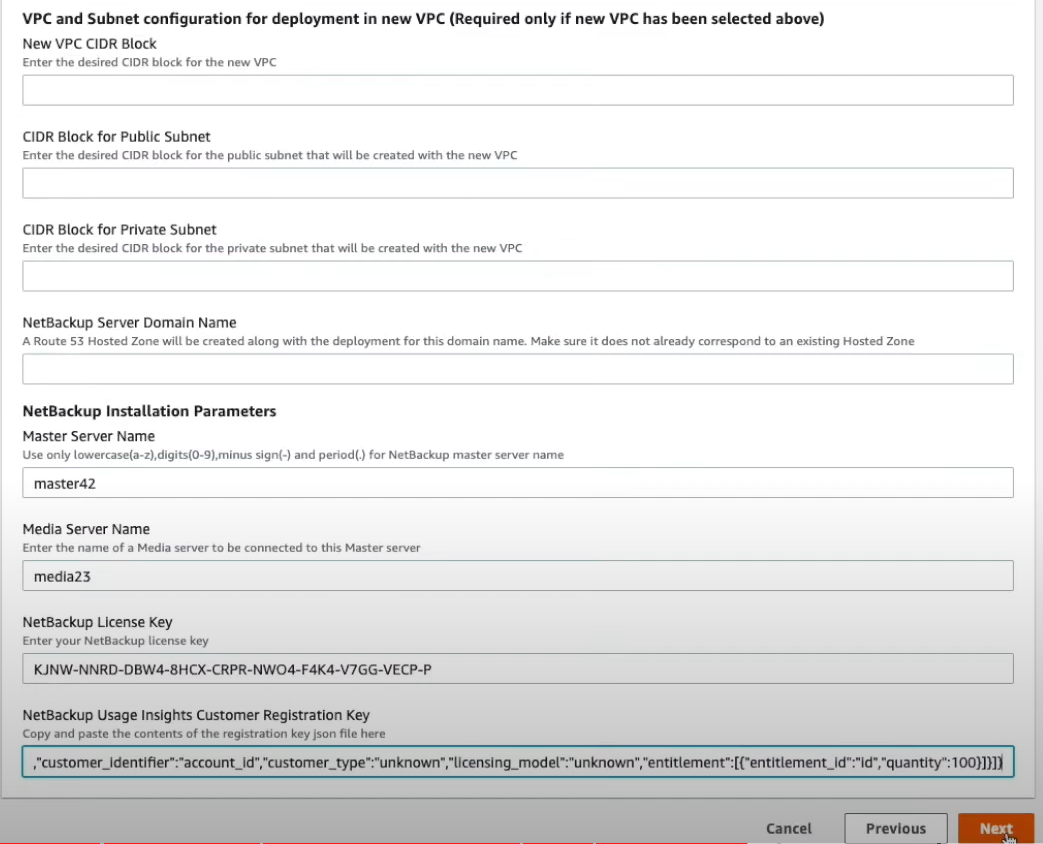
Task: Click the New VPC CIDR Block input field
Action: pos(518,90)
